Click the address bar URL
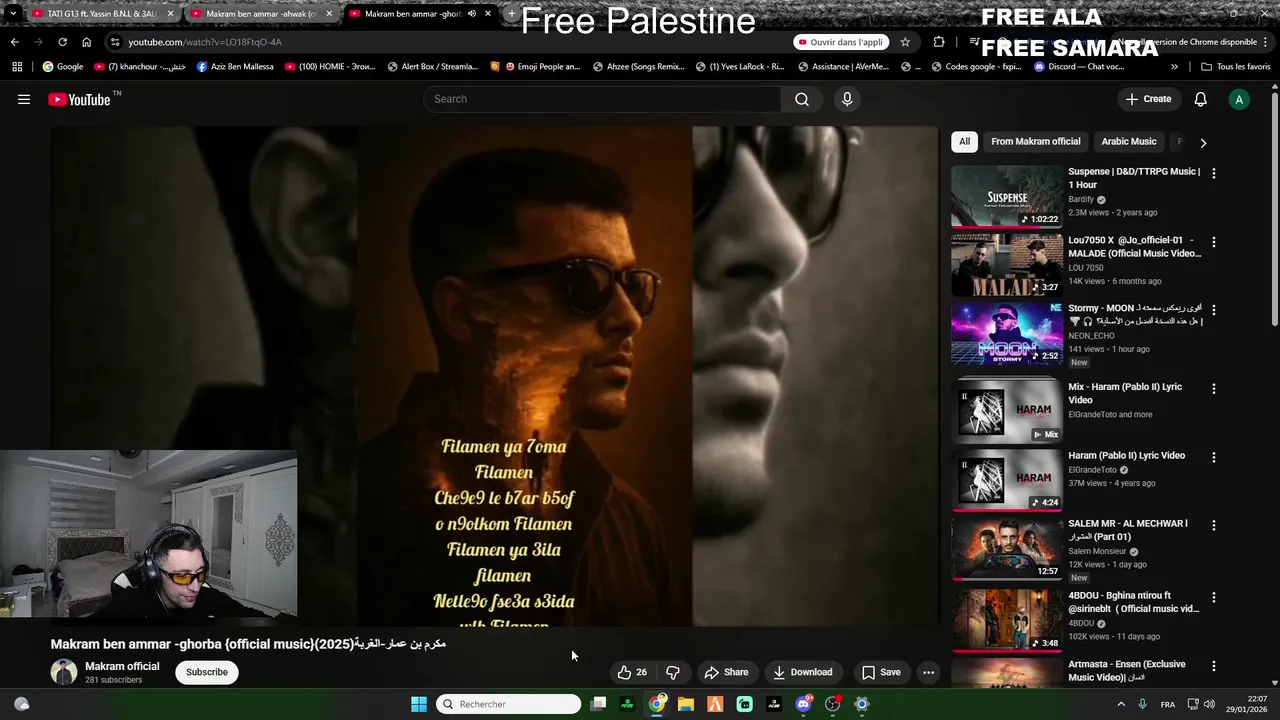The image size is (1280, 720). [205, 42]
